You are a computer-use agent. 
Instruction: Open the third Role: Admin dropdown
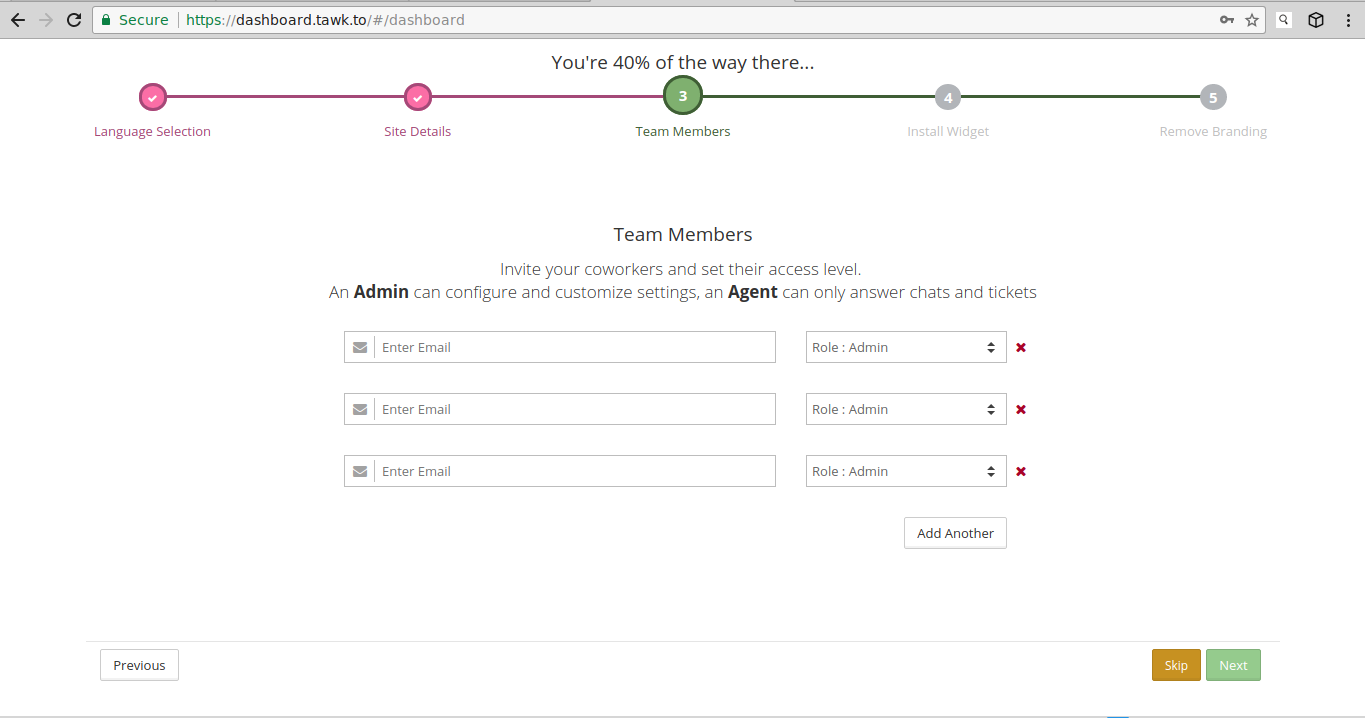(x=905, y=472)
